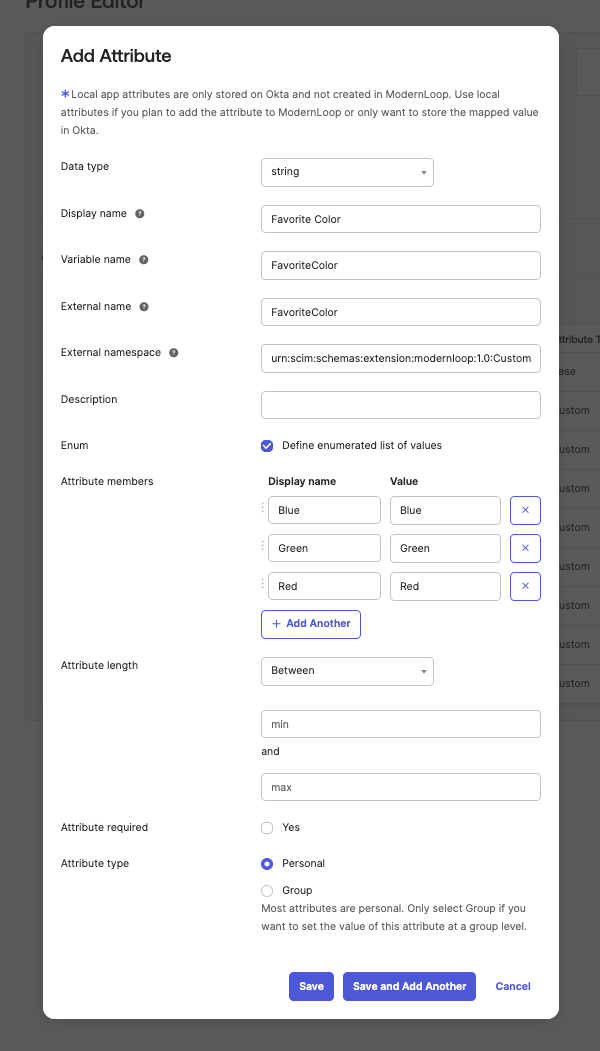Click Add Another member button
This screenshot has width=600, height=1051.
[x=311, y=624]
